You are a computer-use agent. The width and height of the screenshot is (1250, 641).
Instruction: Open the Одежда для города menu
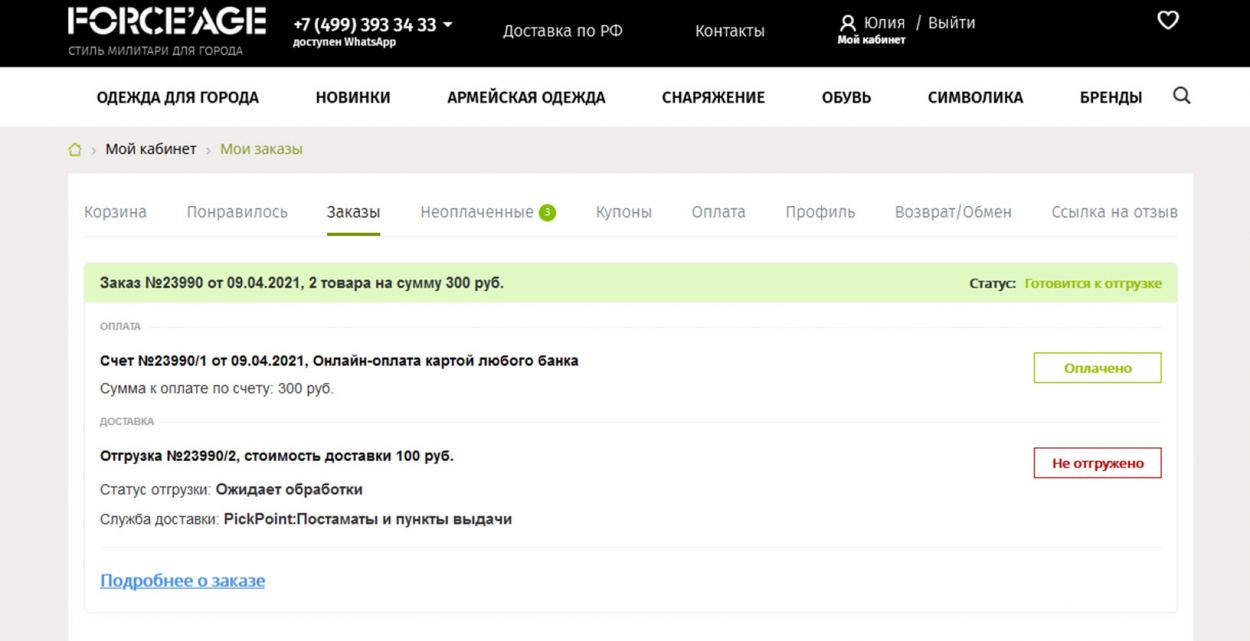point(178,97)
